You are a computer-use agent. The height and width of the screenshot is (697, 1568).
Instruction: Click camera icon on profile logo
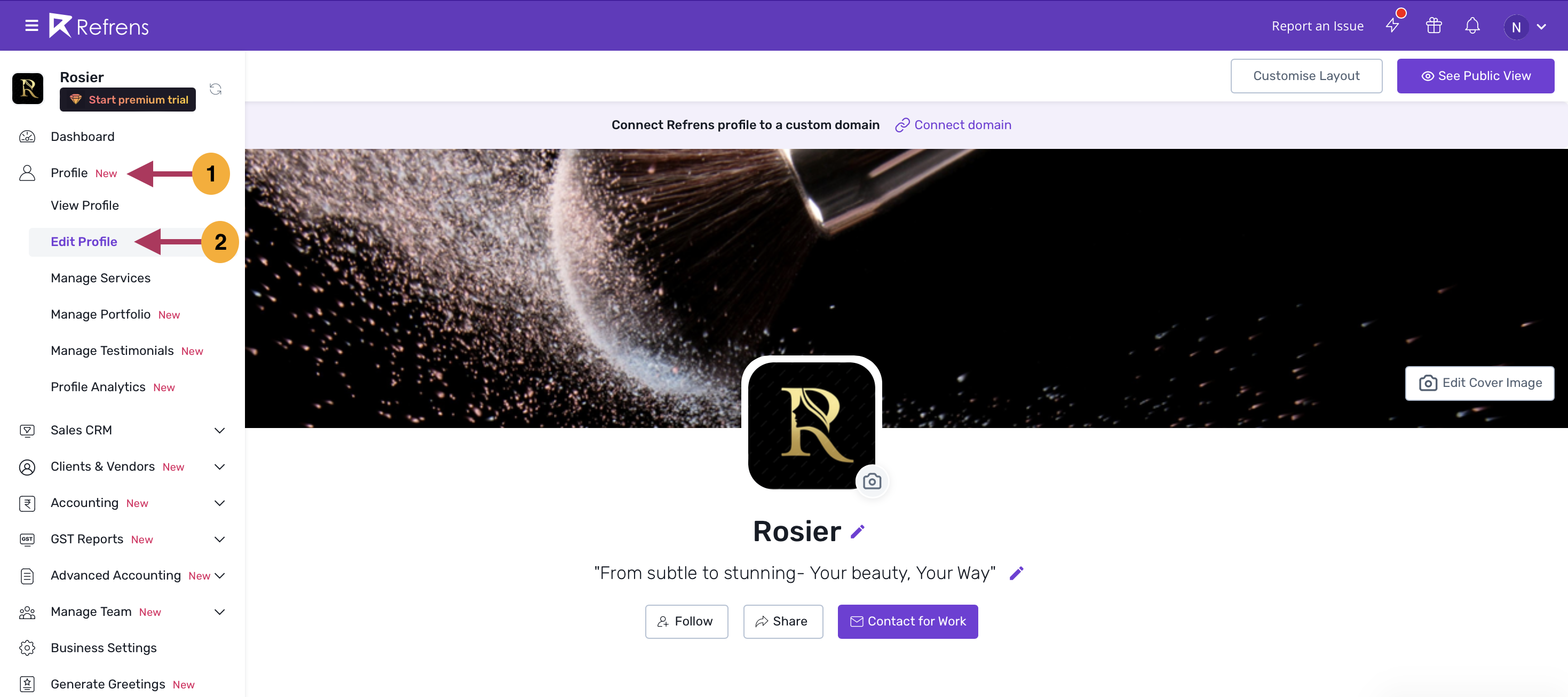[872, 481]
